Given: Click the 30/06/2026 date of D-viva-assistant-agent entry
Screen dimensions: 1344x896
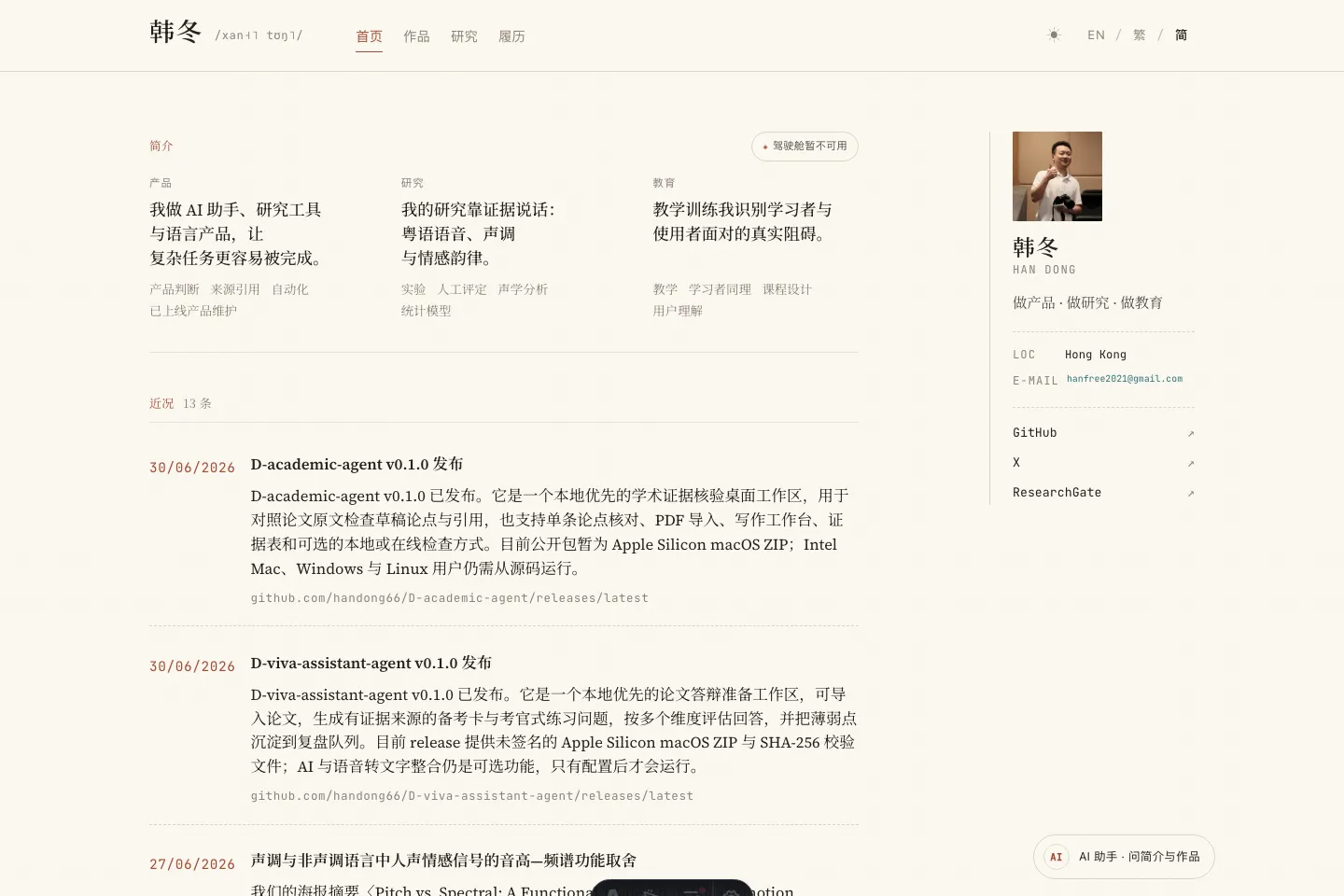Looking at the screenshot, I should pos(192,666).
